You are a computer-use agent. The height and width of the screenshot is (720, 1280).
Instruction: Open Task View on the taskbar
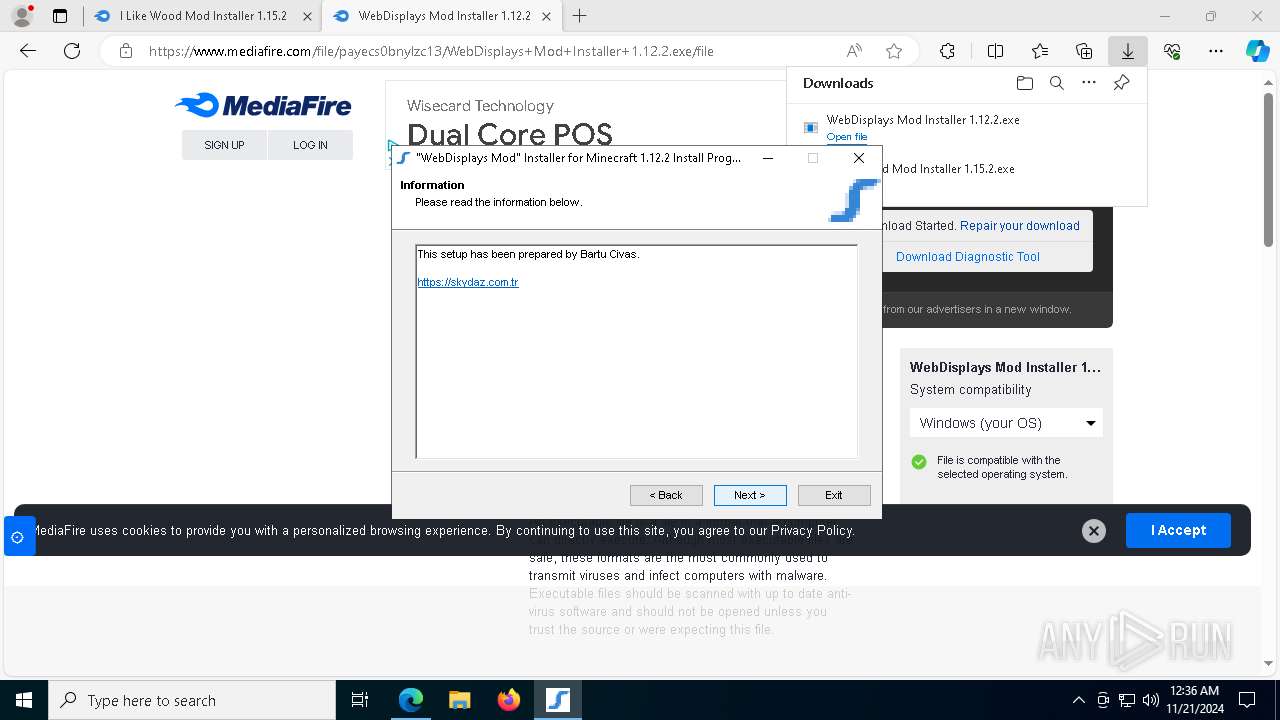click(x=360, y=700)
